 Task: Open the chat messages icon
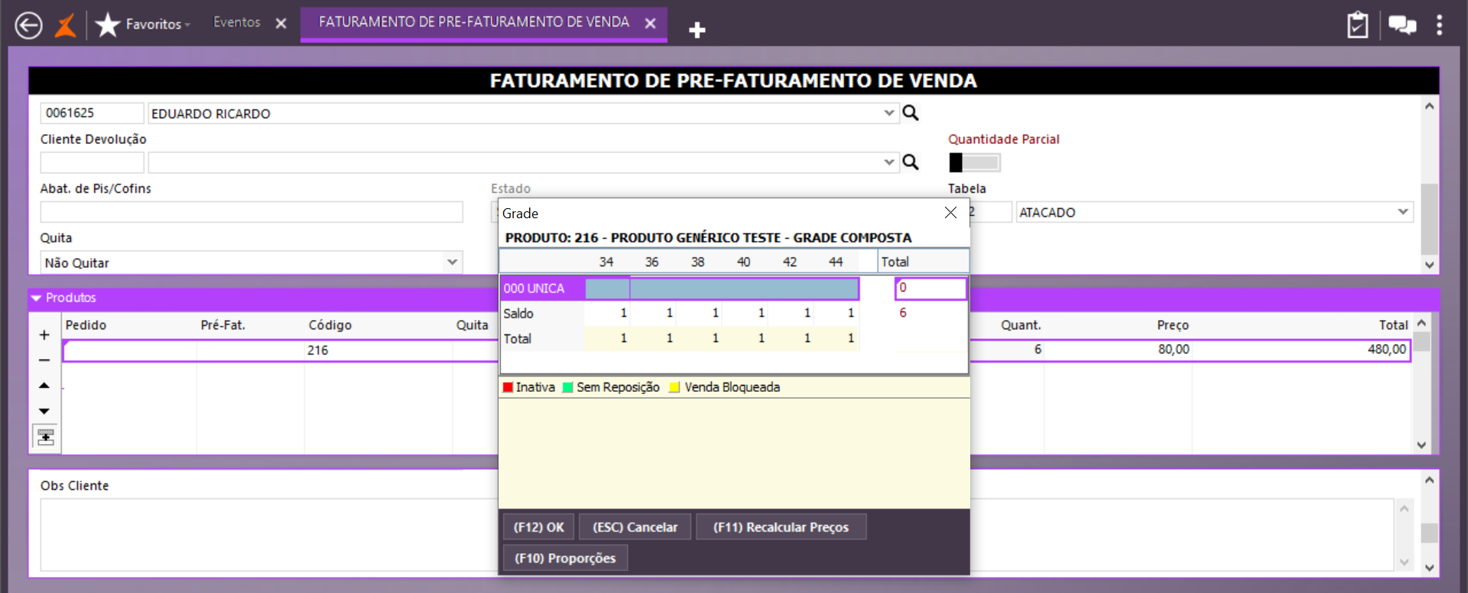click(1402, 25)
